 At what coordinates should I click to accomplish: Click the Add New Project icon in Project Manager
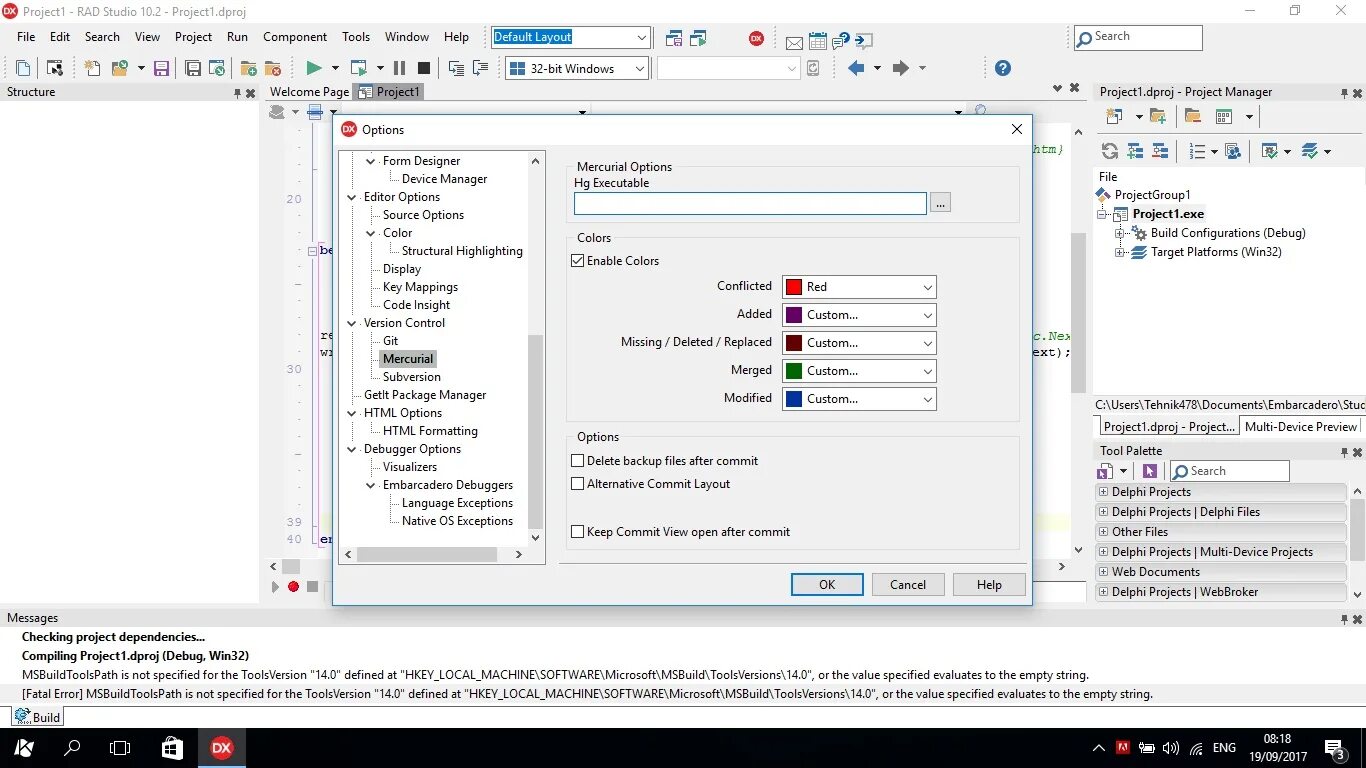coord(1113,116)
